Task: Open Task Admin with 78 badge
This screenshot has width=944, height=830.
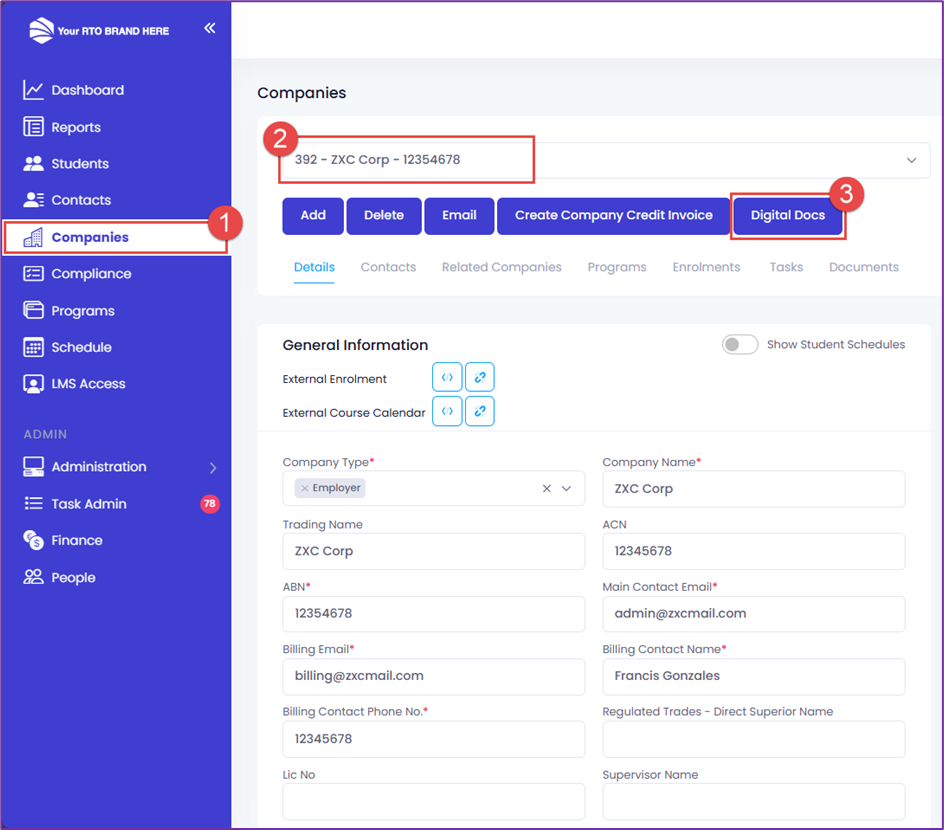Action: pyautogui.click(x=89, y=504)
